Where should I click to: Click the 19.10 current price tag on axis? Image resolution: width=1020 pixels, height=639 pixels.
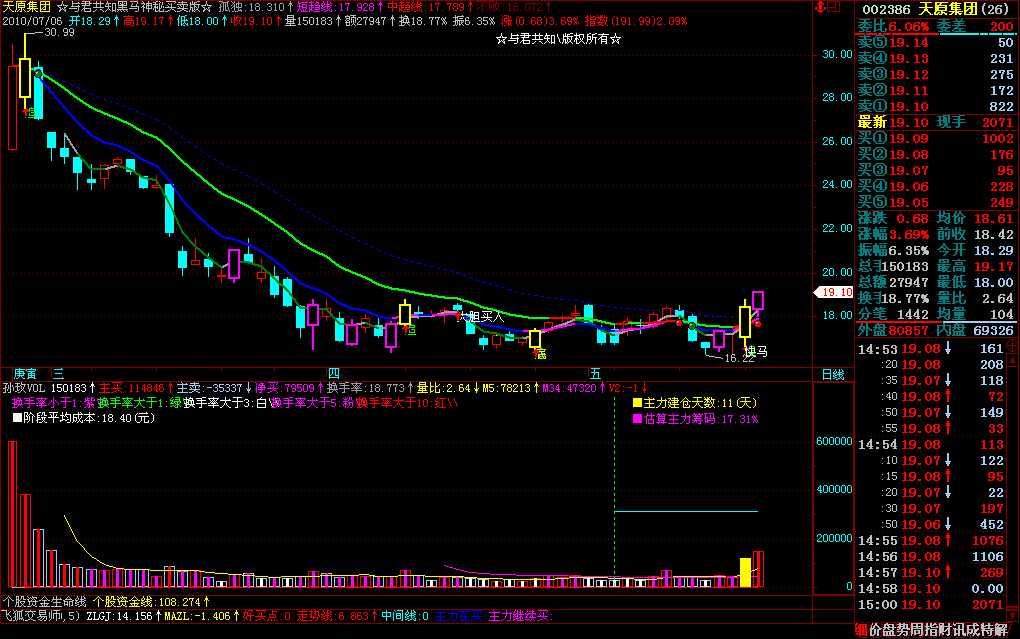click(833, 293)
